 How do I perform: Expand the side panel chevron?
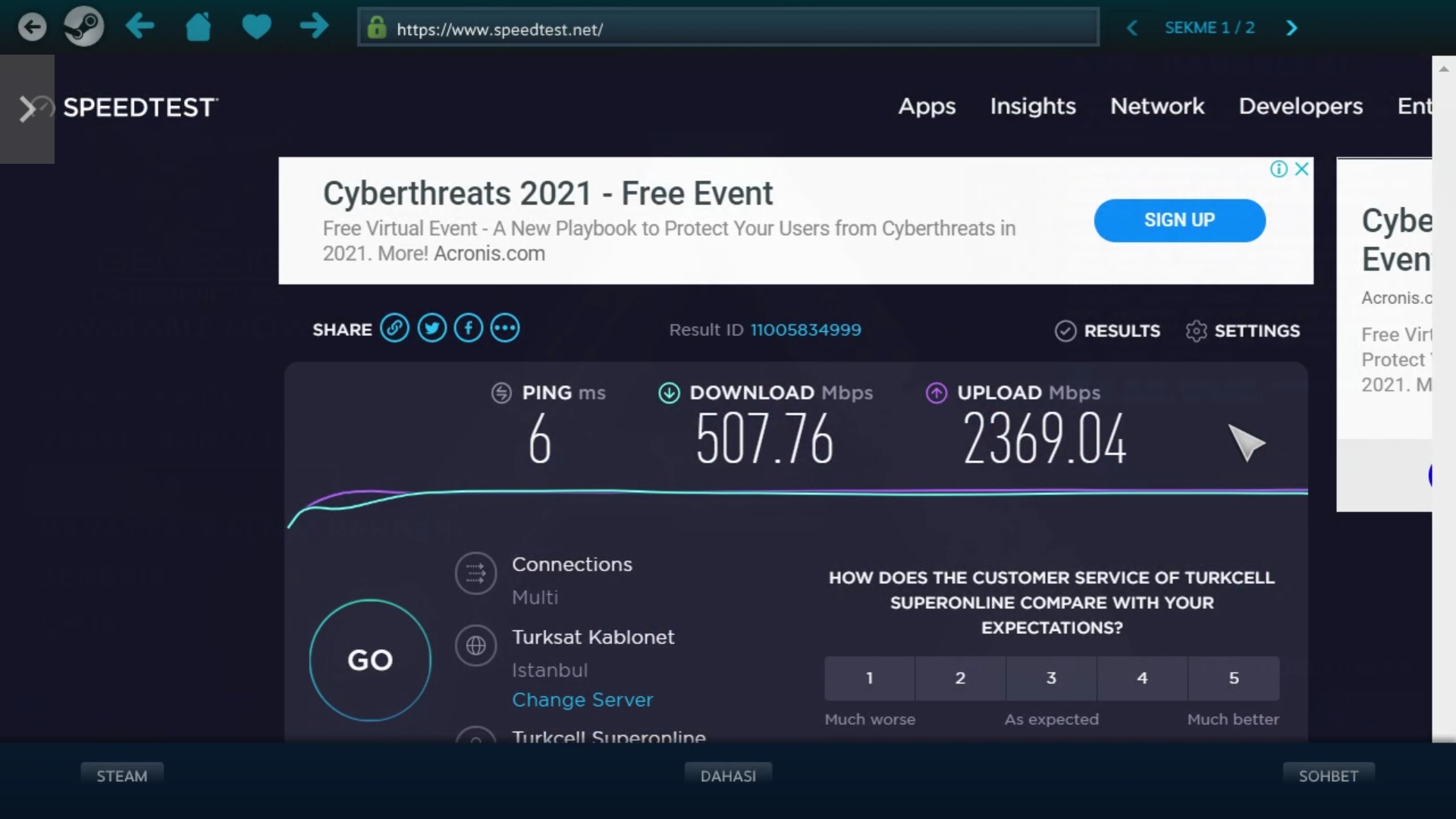(x=27, y=108)
